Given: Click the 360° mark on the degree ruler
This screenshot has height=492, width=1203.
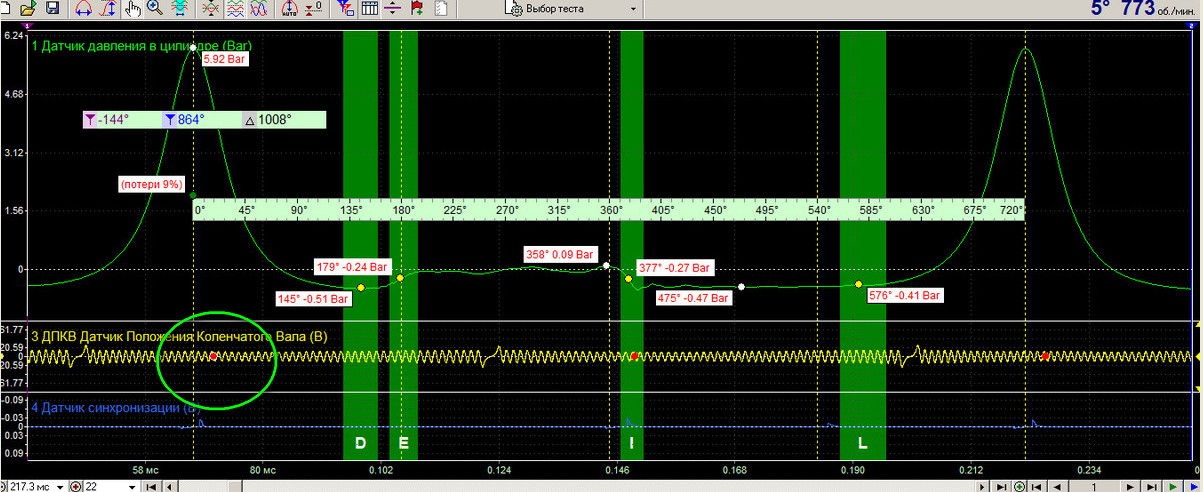Looking at the screenshot, I should coord(609,211).
